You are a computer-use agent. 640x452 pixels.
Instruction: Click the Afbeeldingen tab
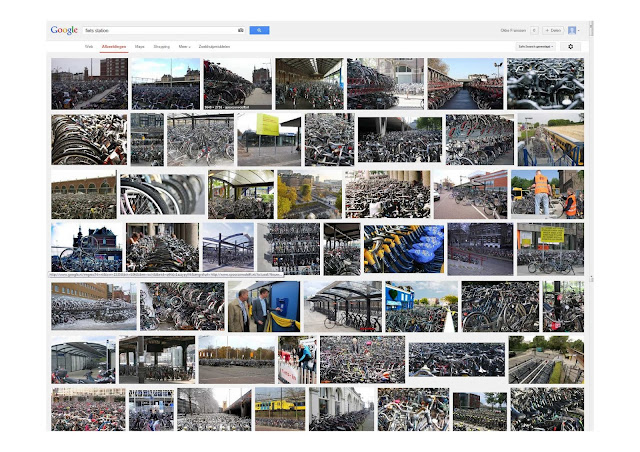114,47
